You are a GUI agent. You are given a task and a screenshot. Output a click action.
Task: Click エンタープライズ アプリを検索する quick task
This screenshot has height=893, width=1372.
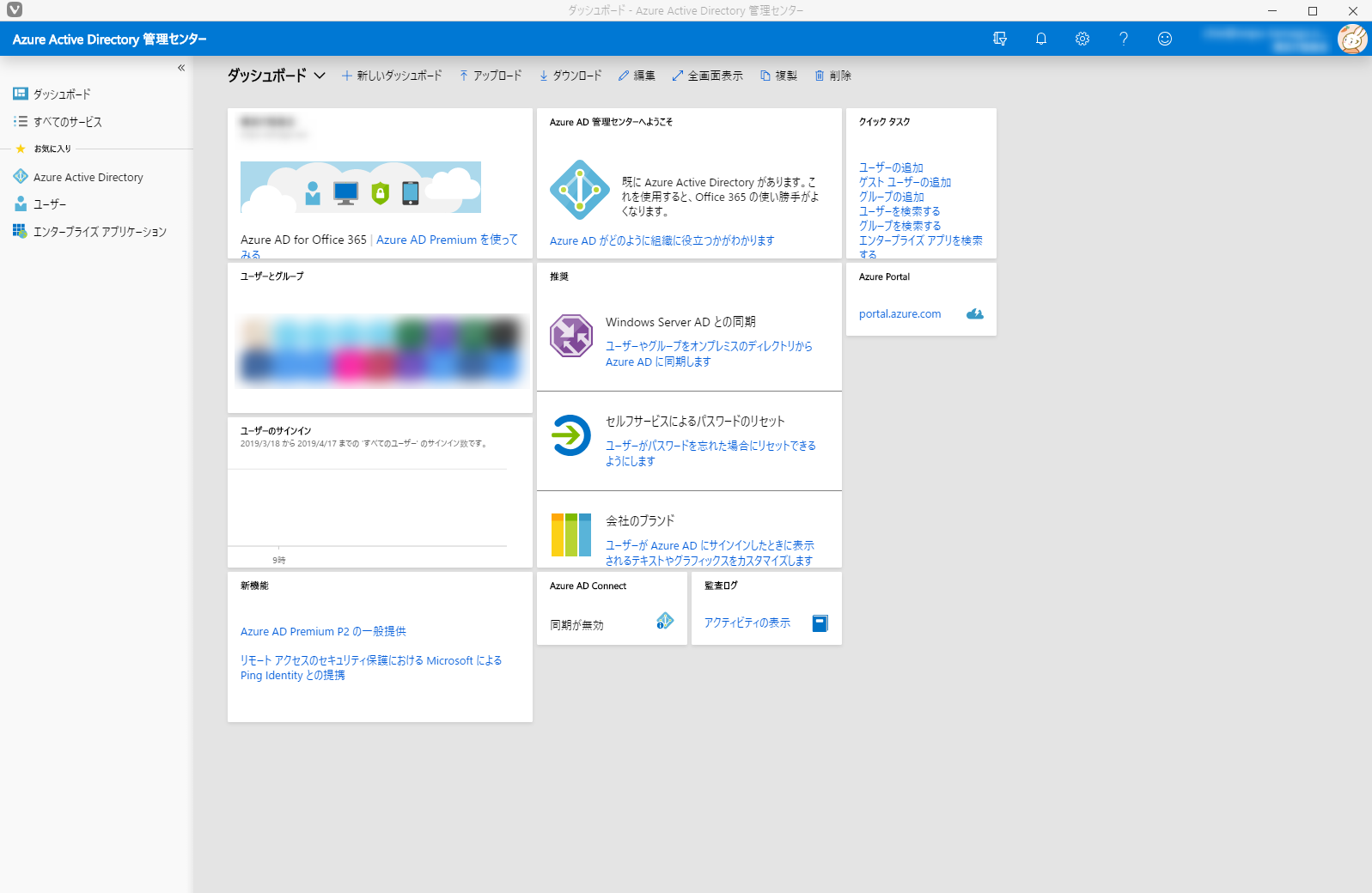point(921,246)
